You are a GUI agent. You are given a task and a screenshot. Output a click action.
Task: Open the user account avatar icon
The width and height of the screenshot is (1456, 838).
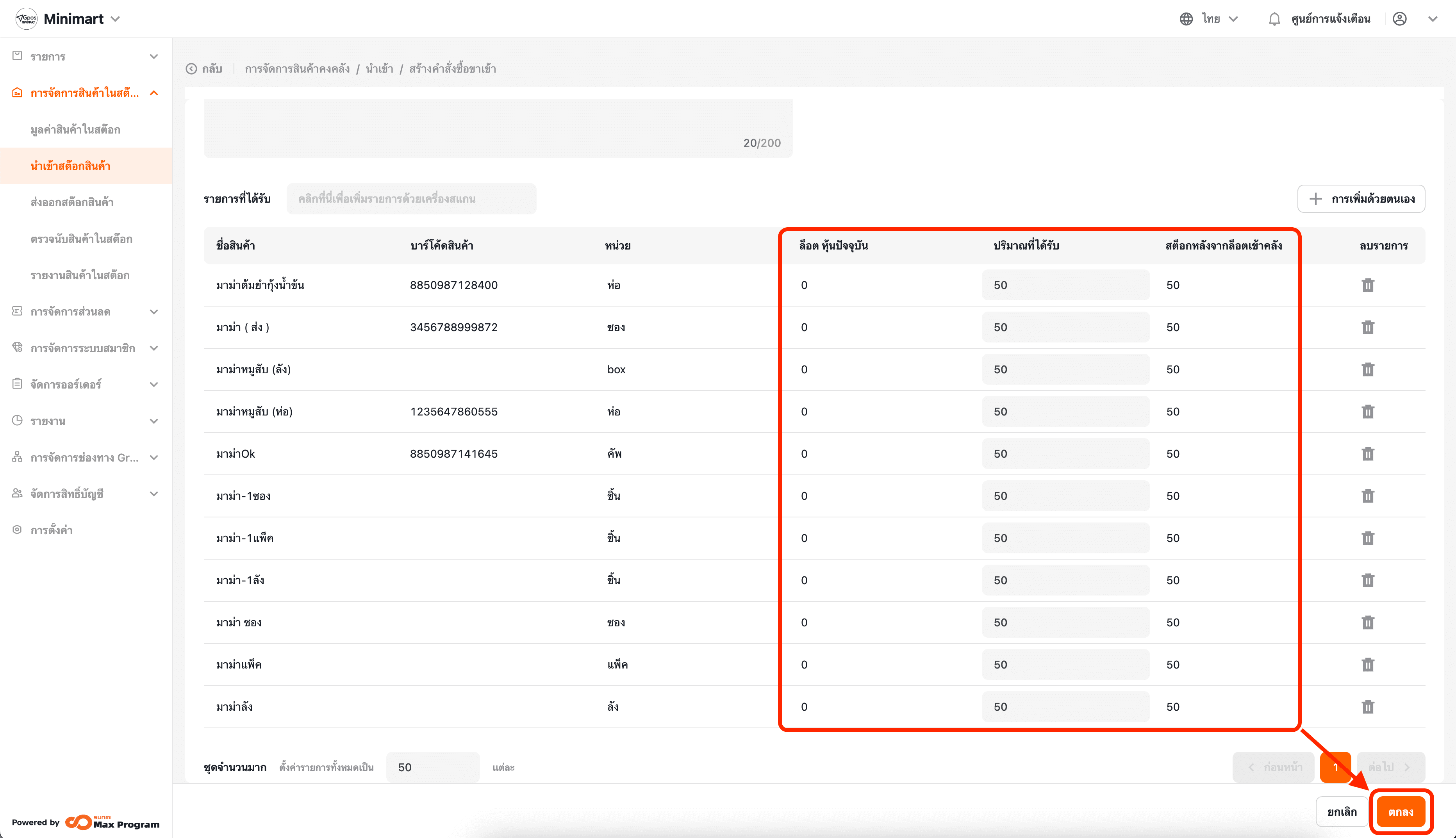pyautogui.click(x=1399, y=19)
